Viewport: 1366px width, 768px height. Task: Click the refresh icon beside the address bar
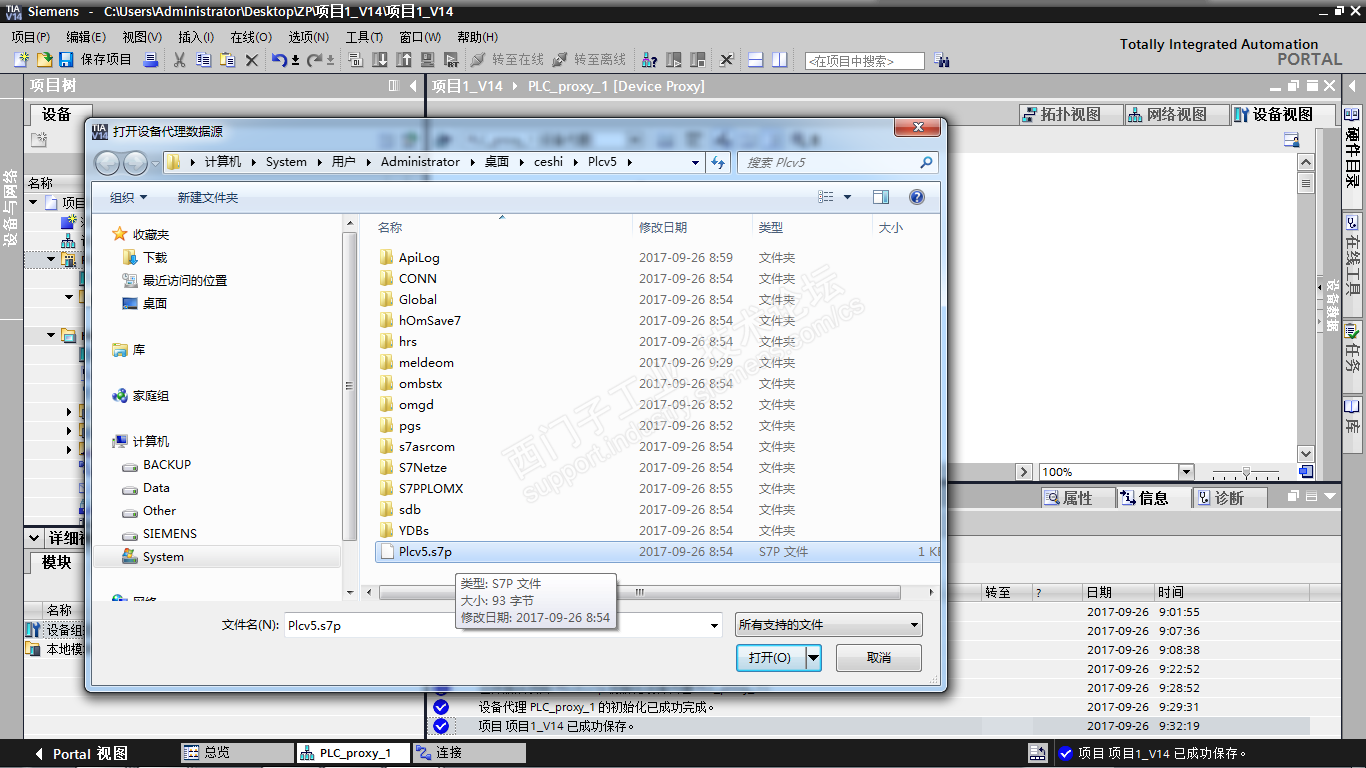coord(718,162)
